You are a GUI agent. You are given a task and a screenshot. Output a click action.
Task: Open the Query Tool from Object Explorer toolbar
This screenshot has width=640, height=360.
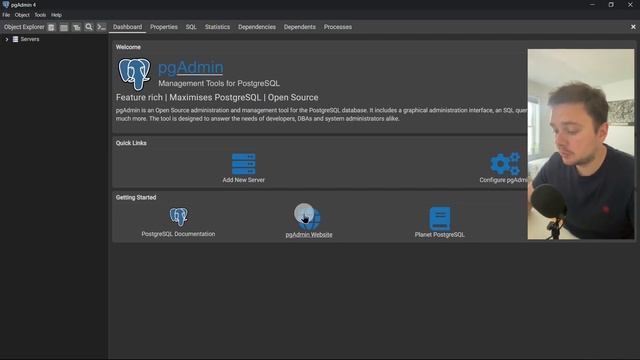click(x=51, y=27)
